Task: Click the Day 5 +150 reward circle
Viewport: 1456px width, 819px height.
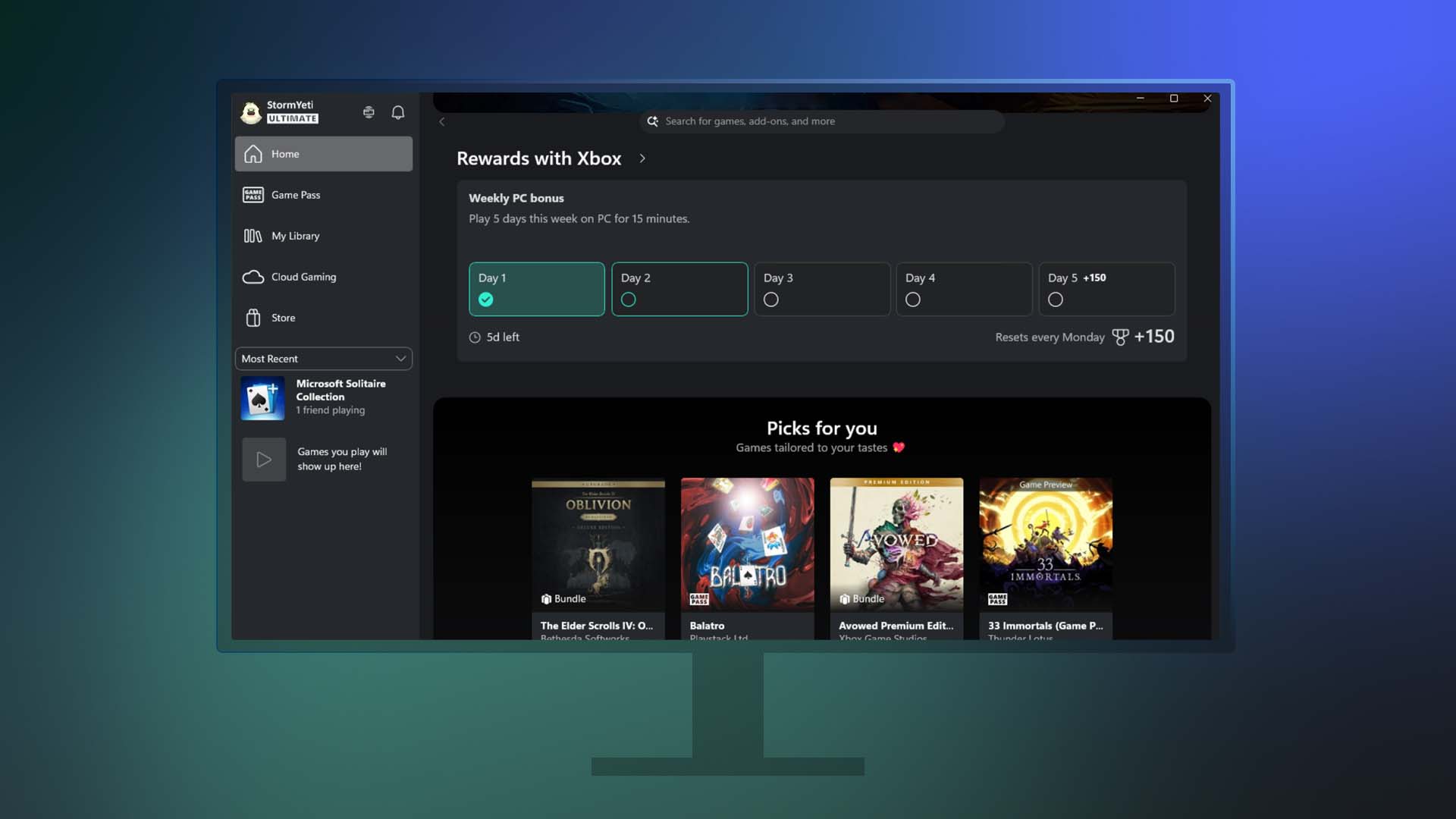Action: pyautogui.click(x=1056, y=300)
